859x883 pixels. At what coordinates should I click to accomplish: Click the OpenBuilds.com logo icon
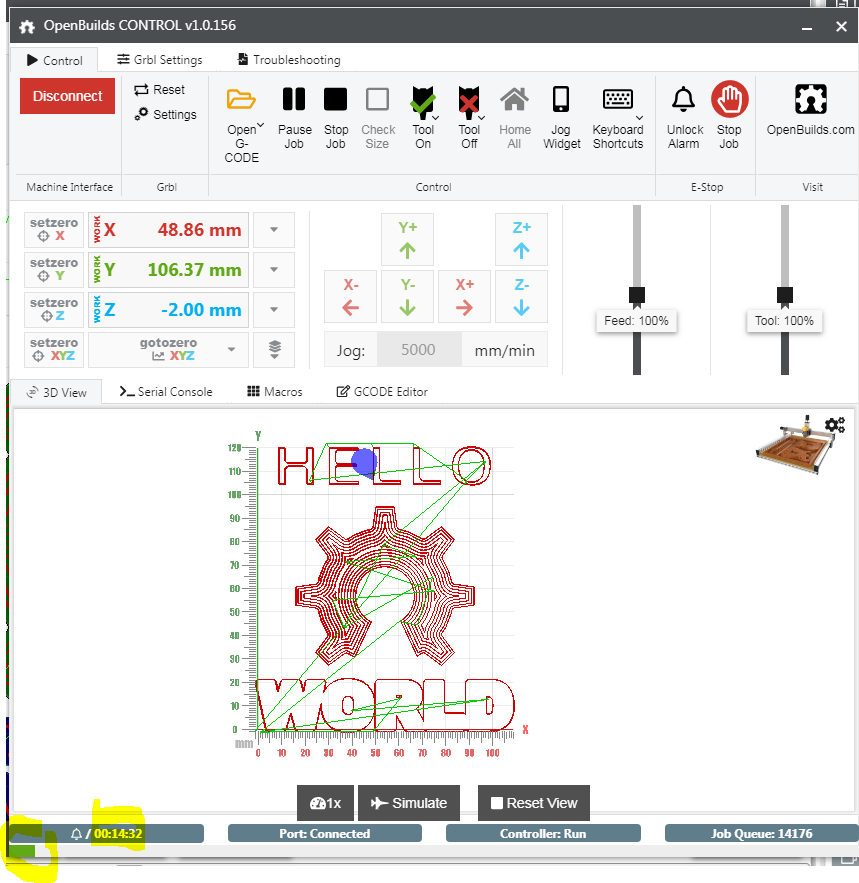(x=810, y=100)
